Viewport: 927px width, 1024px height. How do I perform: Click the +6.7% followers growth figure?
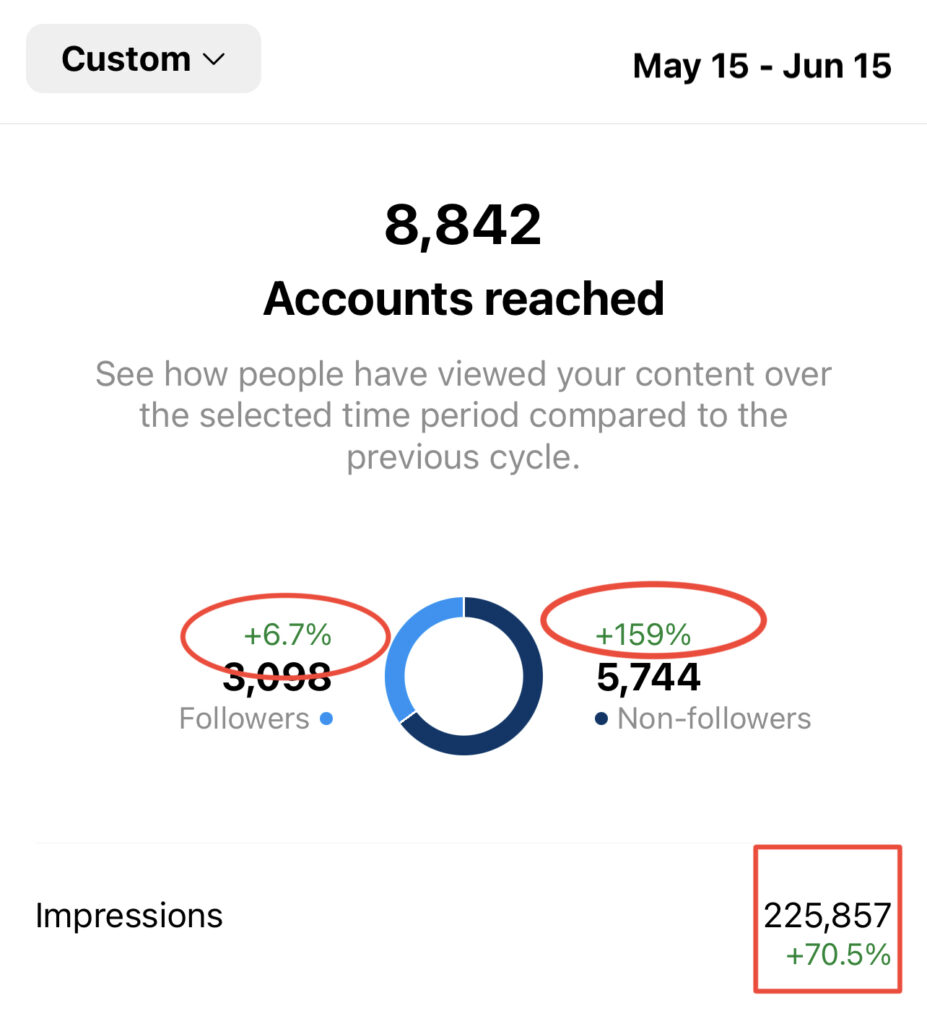[287, 635]
